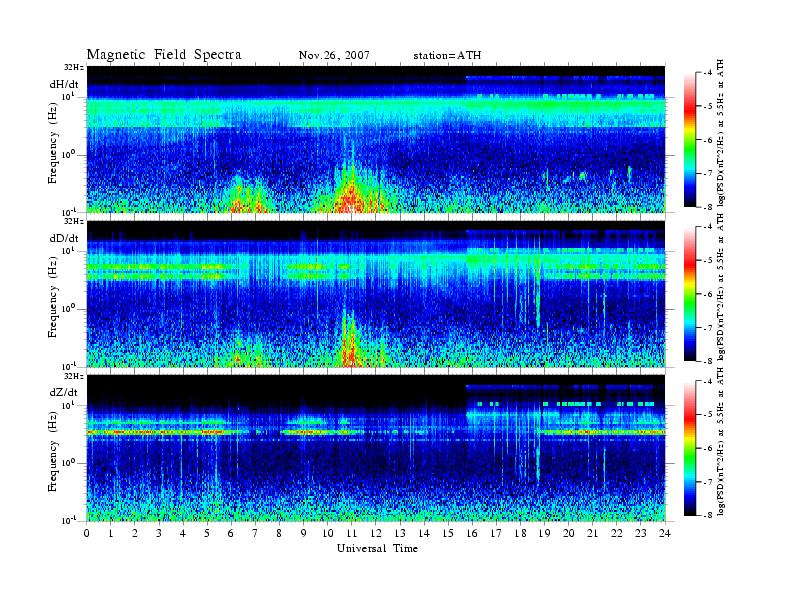Click the "-8" tick on the dH/dt color bar

click(709, 207)
